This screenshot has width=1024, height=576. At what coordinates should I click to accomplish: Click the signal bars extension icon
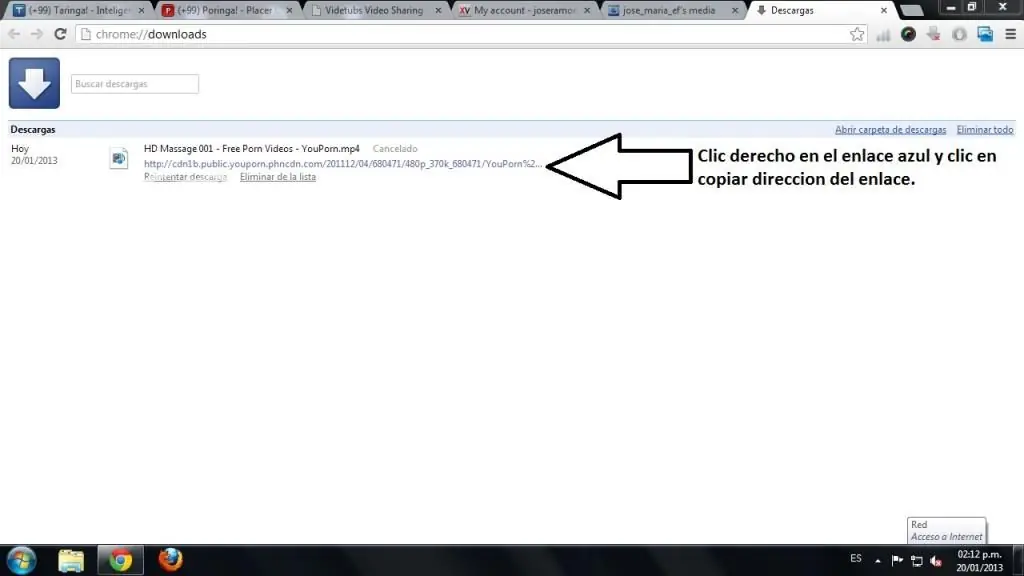(x=883, y=35)
